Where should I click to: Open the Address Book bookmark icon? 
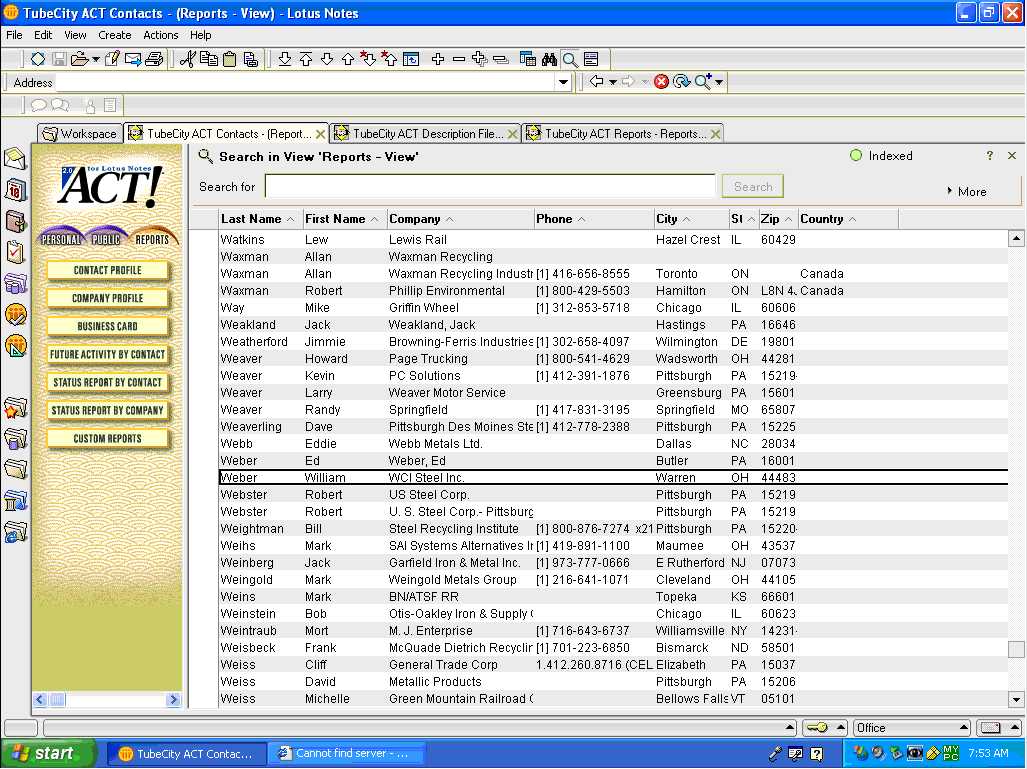tap(15, 221)
